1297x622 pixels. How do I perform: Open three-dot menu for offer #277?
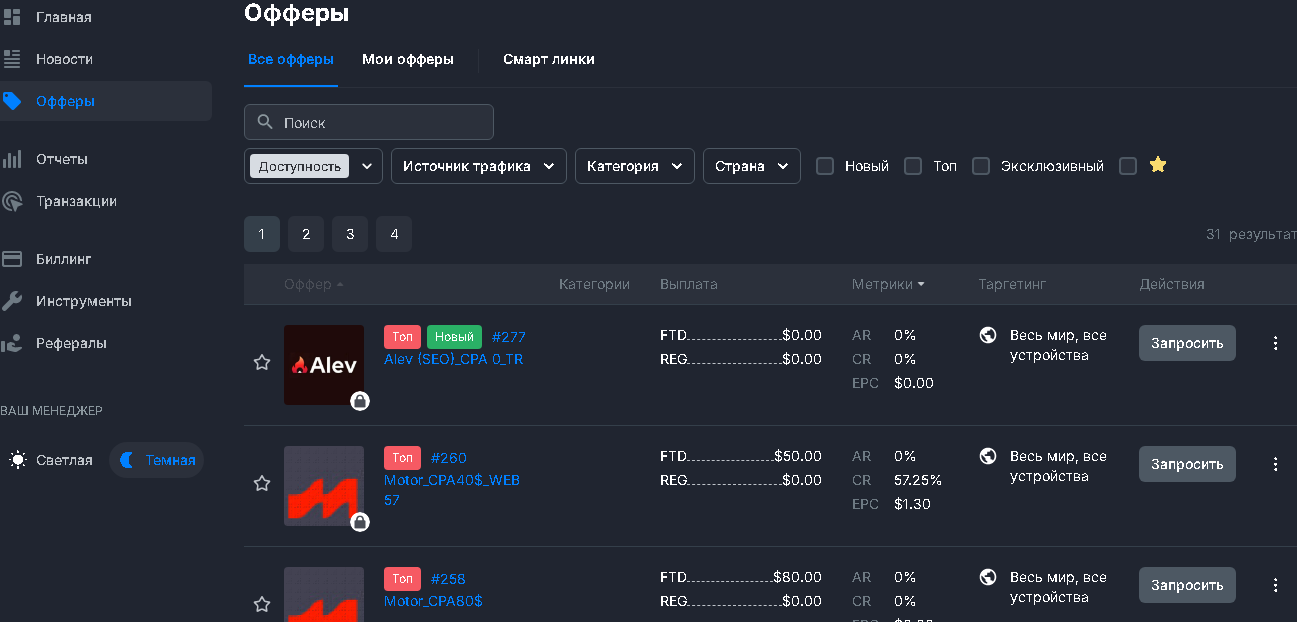[1275, 343]
